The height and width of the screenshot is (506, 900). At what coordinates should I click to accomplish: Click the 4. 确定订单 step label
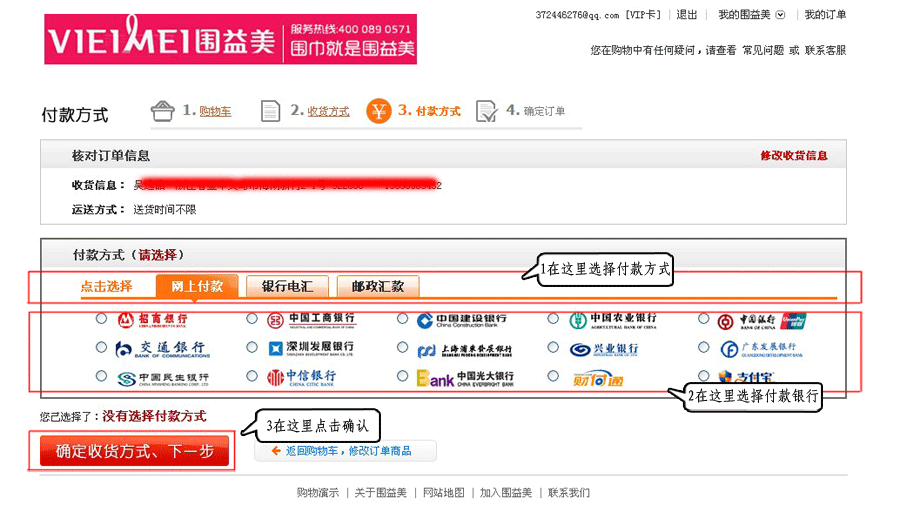pyautogui.click(x=536, y=111)
